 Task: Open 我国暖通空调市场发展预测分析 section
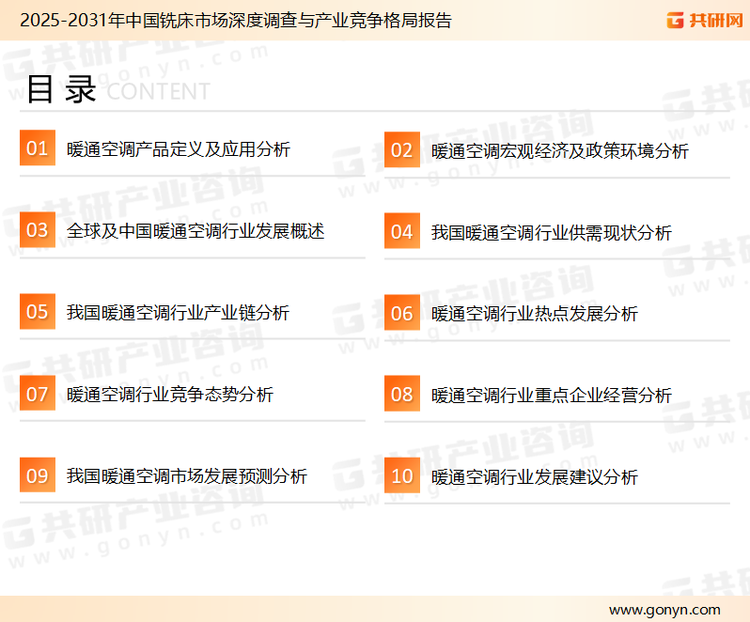187,476
